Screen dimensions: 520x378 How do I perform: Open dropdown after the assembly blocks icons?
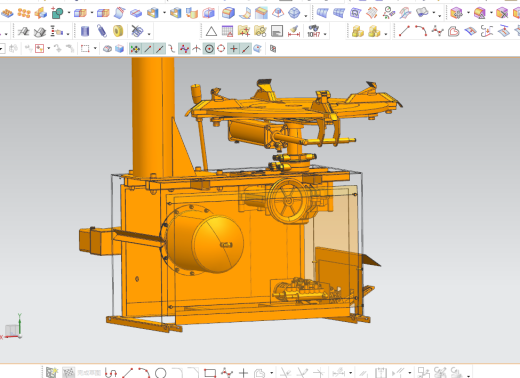[386, 33]
